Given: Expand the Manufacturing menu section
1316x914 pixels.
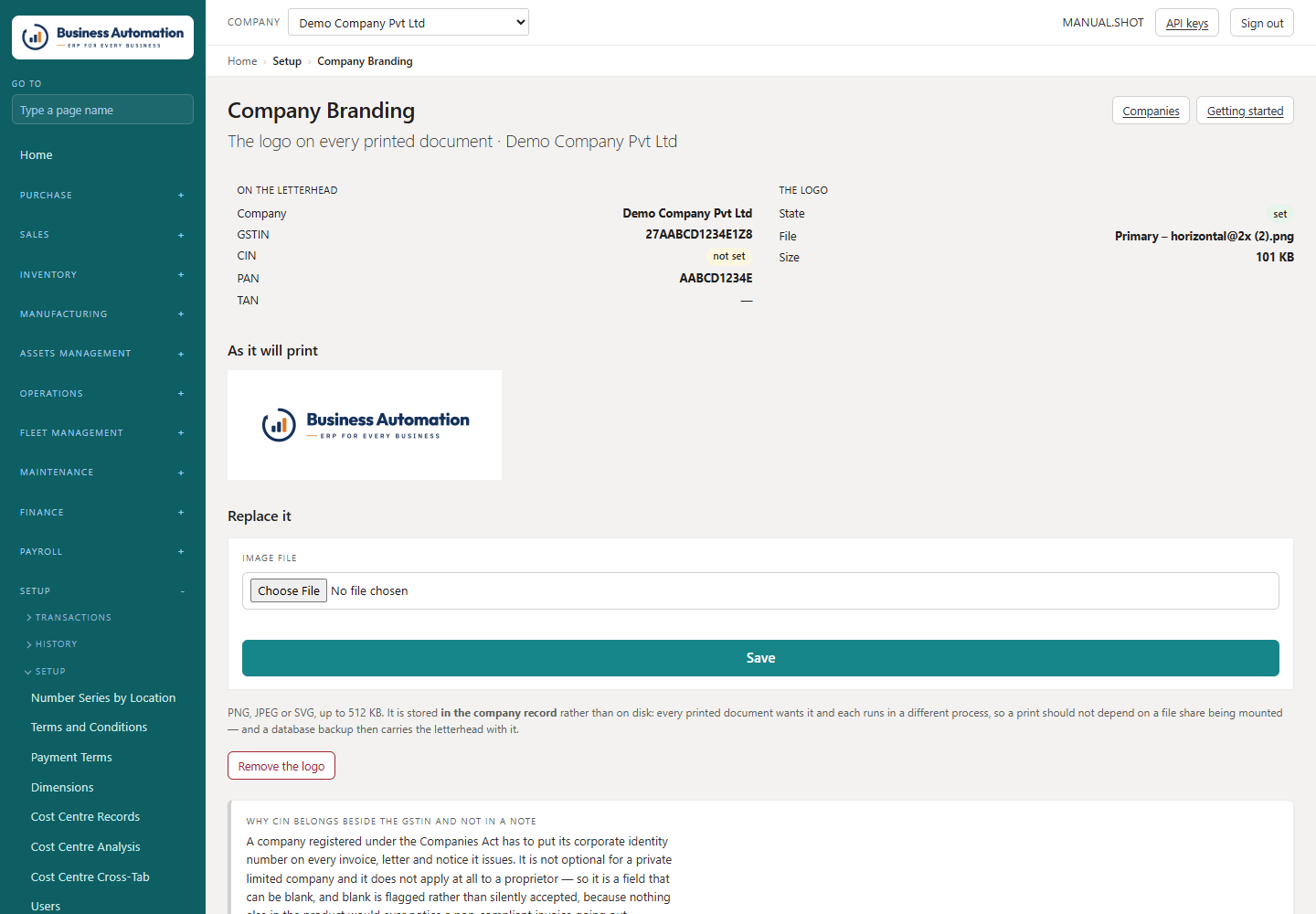Looking at the screenshot, I should [x=102, y=314].
